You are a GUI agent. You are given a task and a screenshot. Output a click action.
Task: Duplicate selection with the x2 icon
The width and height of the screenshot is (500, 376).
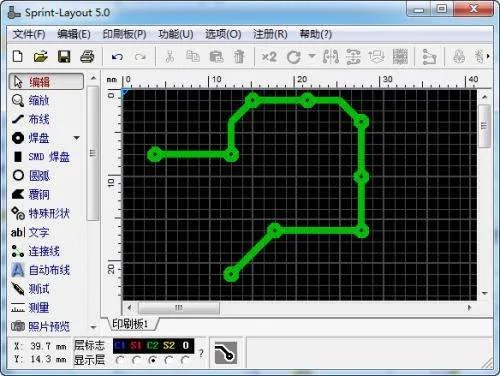(x=269, y=57)
